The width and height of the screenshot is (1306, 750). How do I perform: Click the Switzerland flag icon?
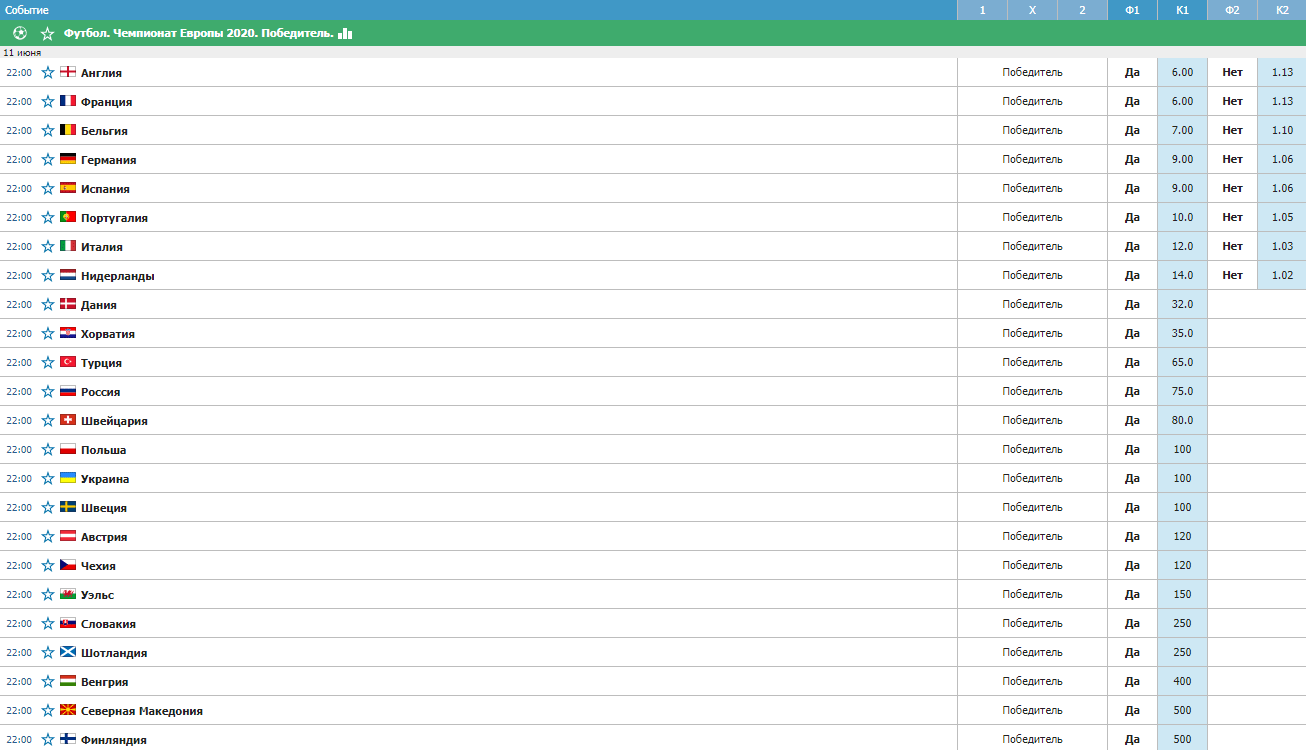(68, 420)
